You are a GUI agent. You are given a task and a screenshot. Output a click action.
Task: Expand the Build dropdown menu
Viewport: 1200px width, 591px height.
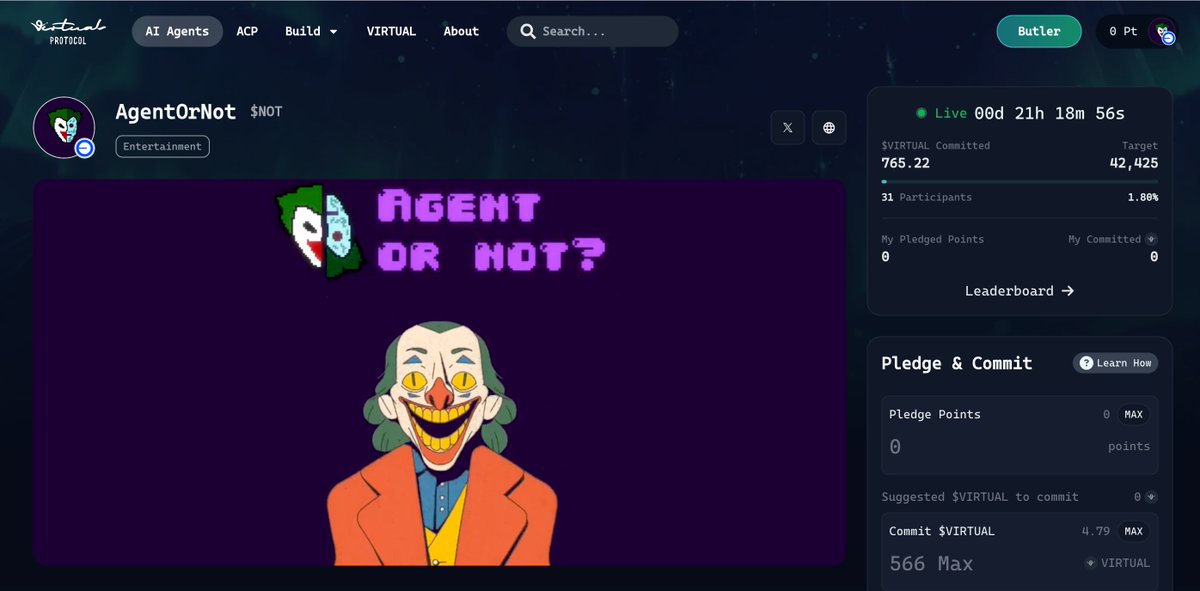tap(311, 31)
